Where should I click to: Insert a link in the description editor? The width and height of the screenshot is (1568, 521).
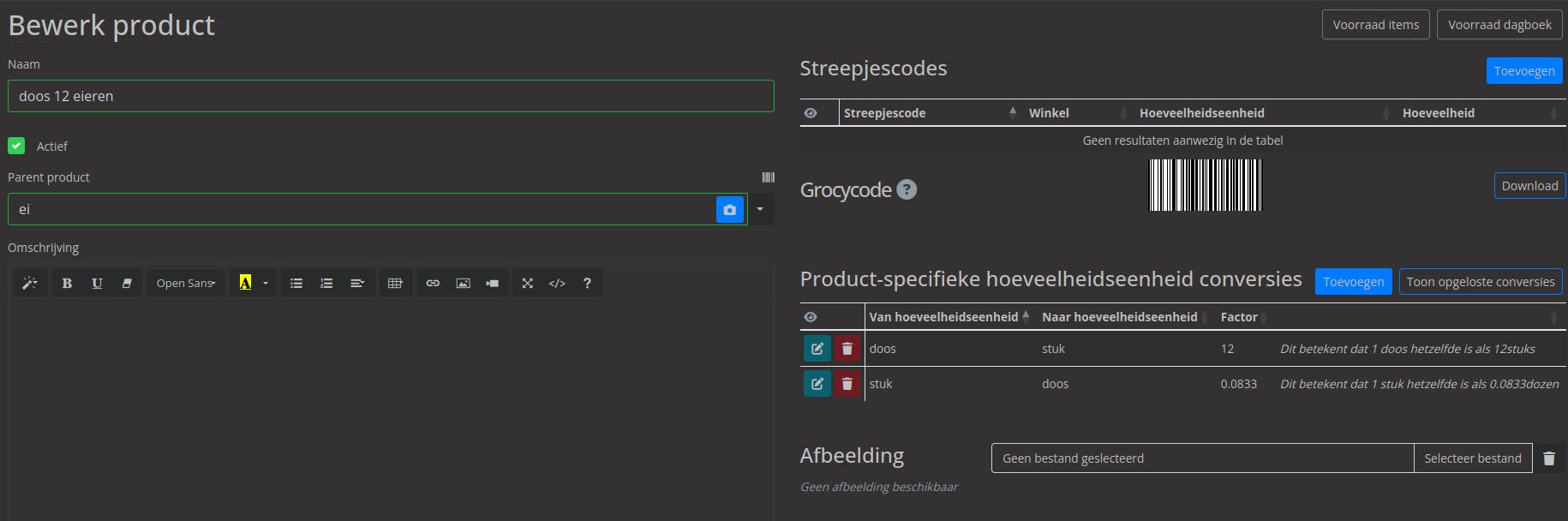click(x=433, y=284)
